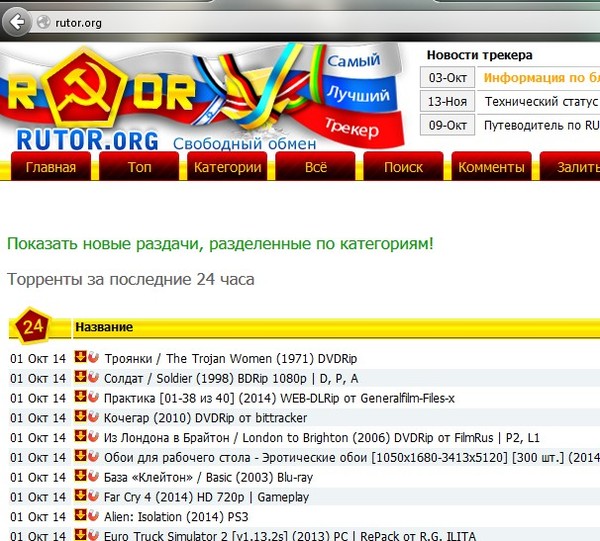Open the Топ menu tab

click(x=139, y=166)
